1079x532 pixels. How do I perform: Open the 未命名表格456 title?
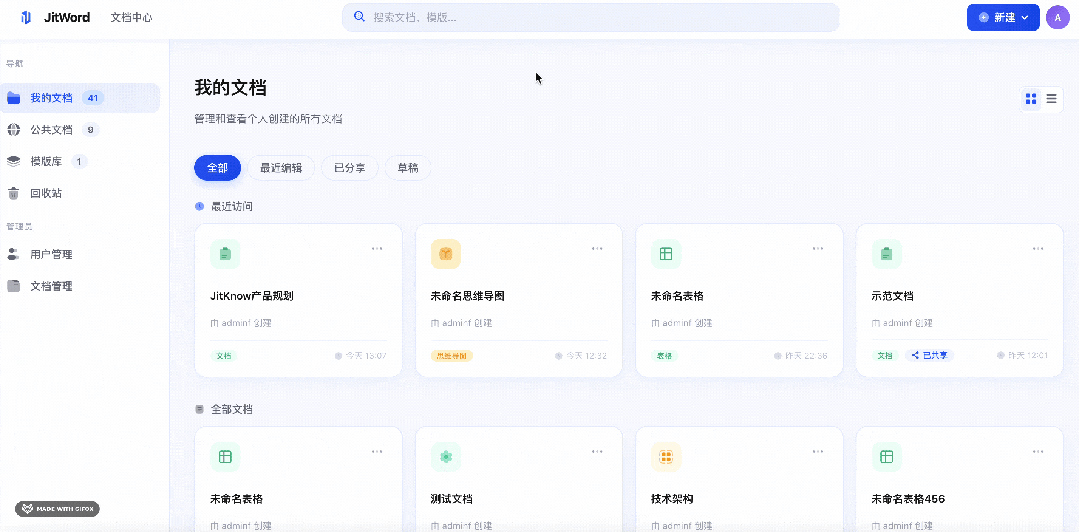coord(908,499)
